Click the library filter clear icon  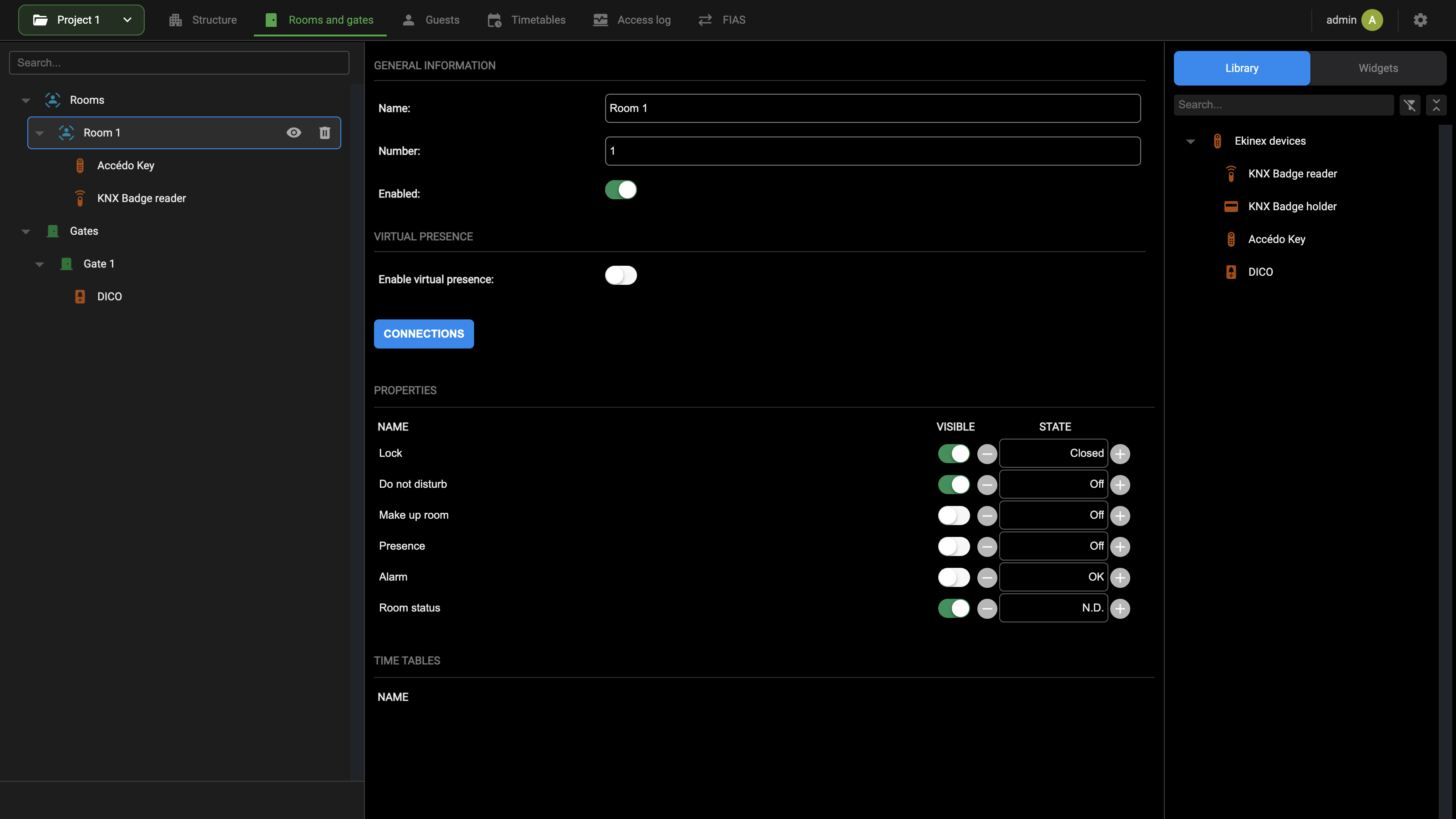[1410, 105]
